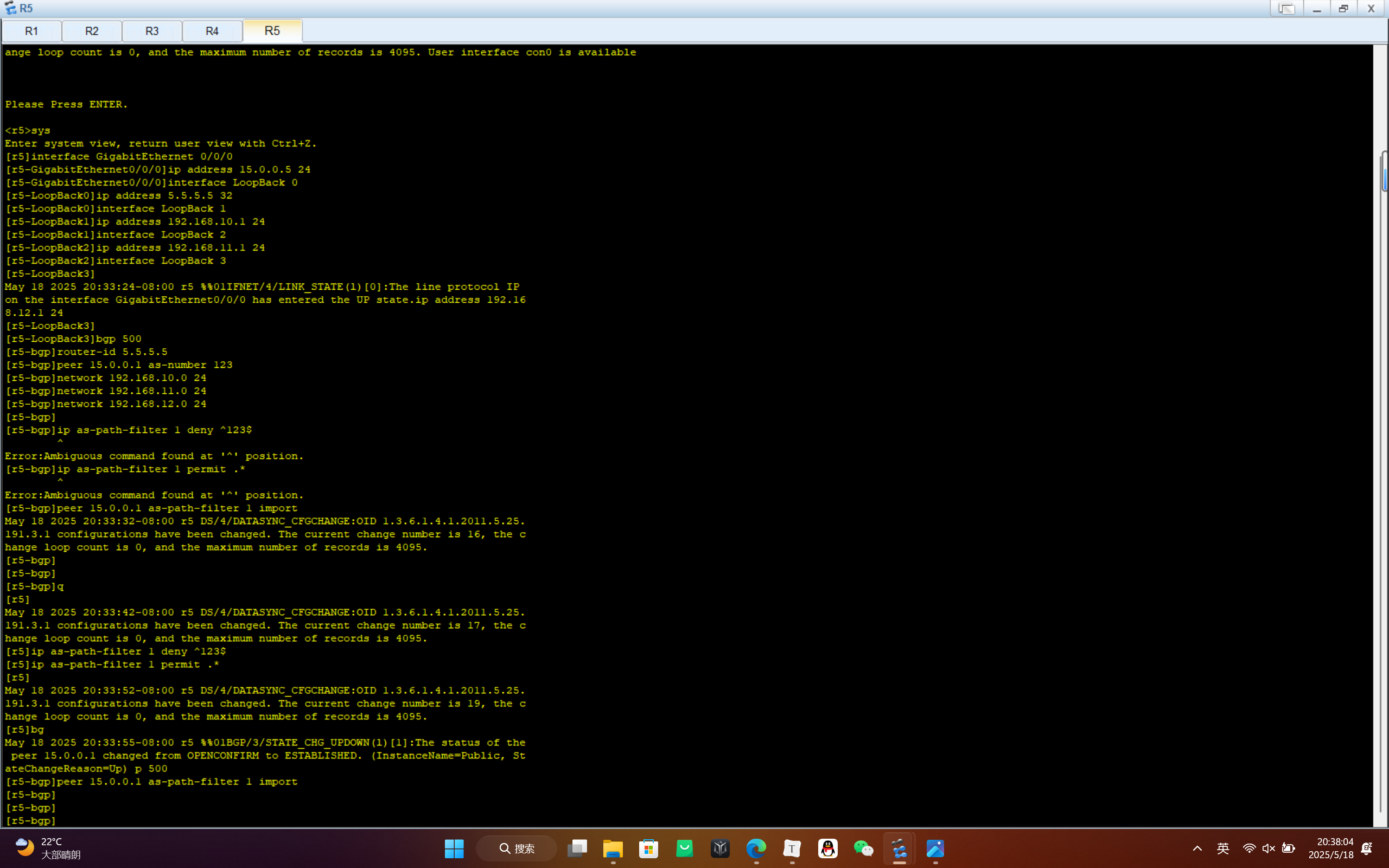Open the Windows Start menu
Image resolution: width=1389 pixels, height=868 pixels.
click(x=454, y=848)
